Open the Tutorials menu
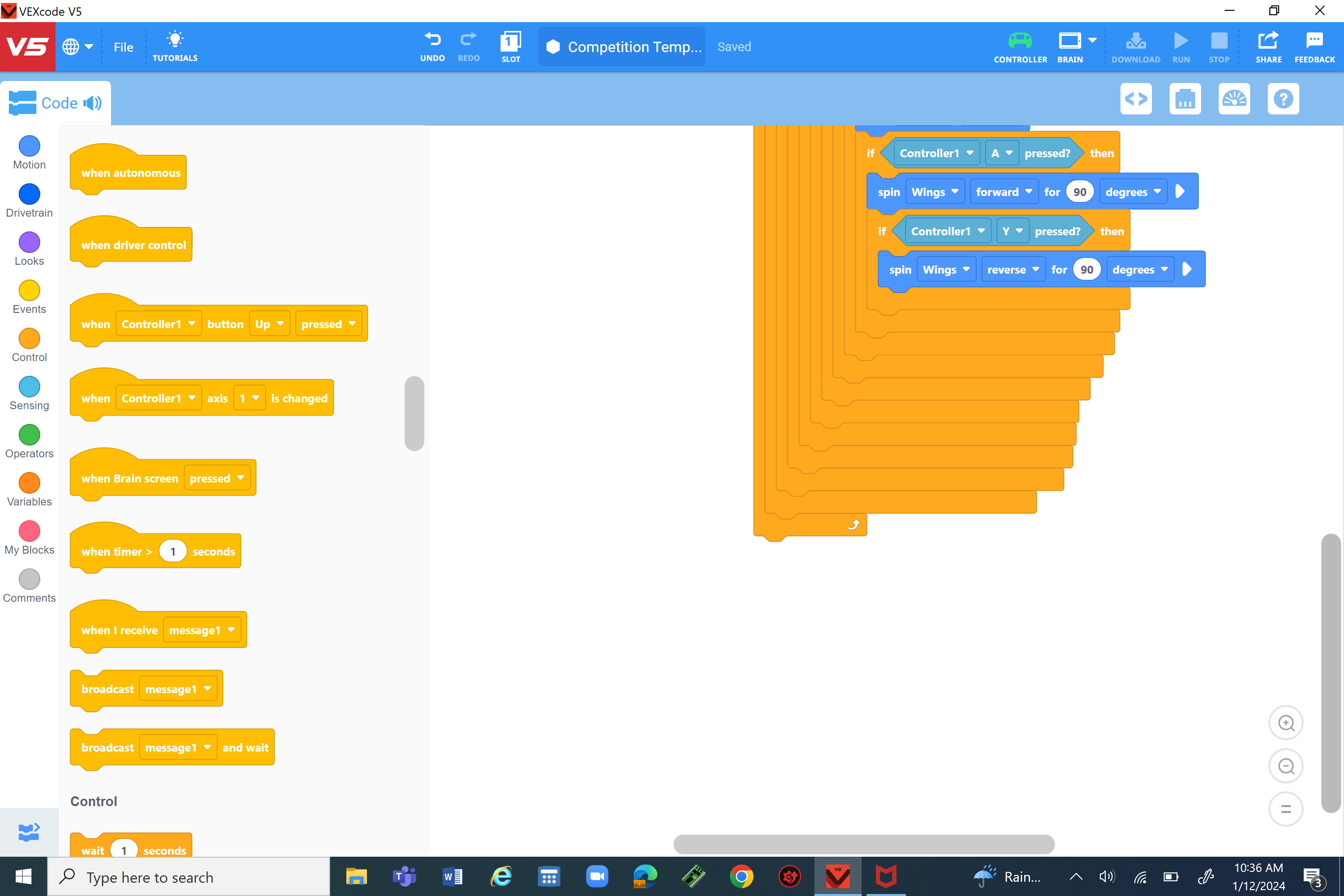1344x896 pixels. point(175,47)
